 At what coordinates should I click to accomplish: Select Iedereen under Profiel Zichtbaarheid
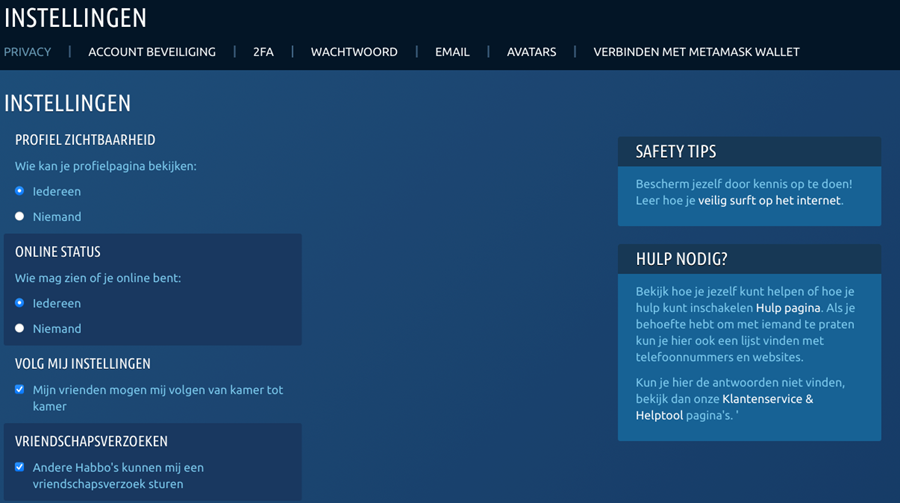(x=20, y=191)
